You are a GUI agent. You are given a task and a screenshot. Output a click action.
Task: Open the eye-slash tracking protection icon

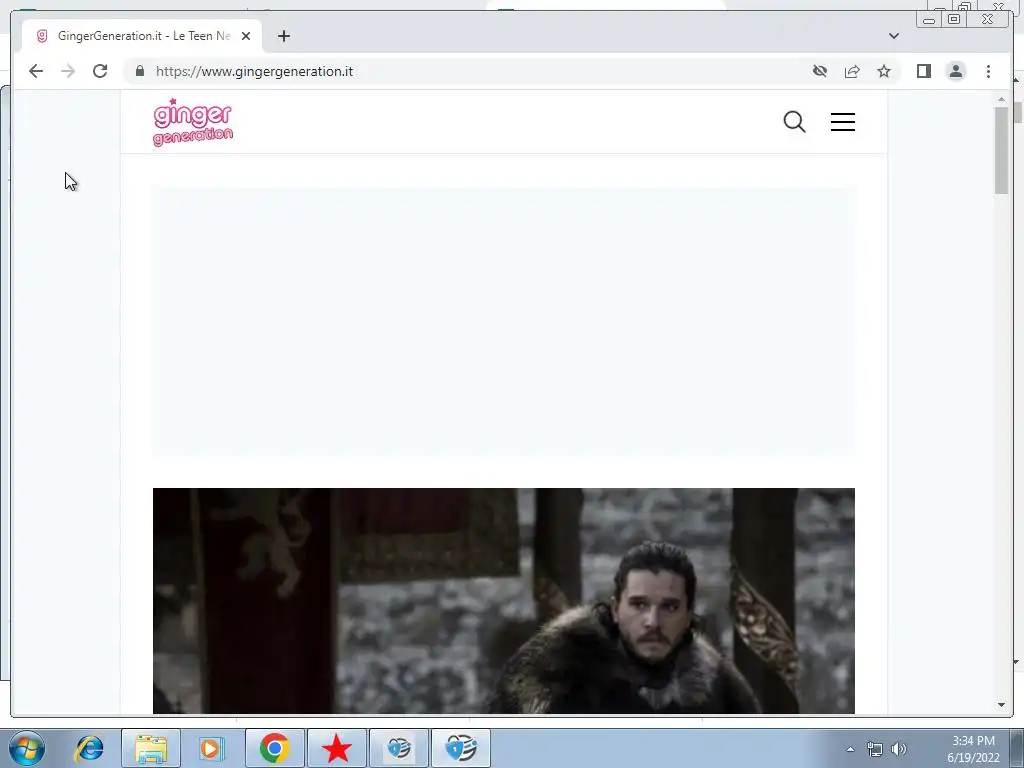[x=820, y=71]
